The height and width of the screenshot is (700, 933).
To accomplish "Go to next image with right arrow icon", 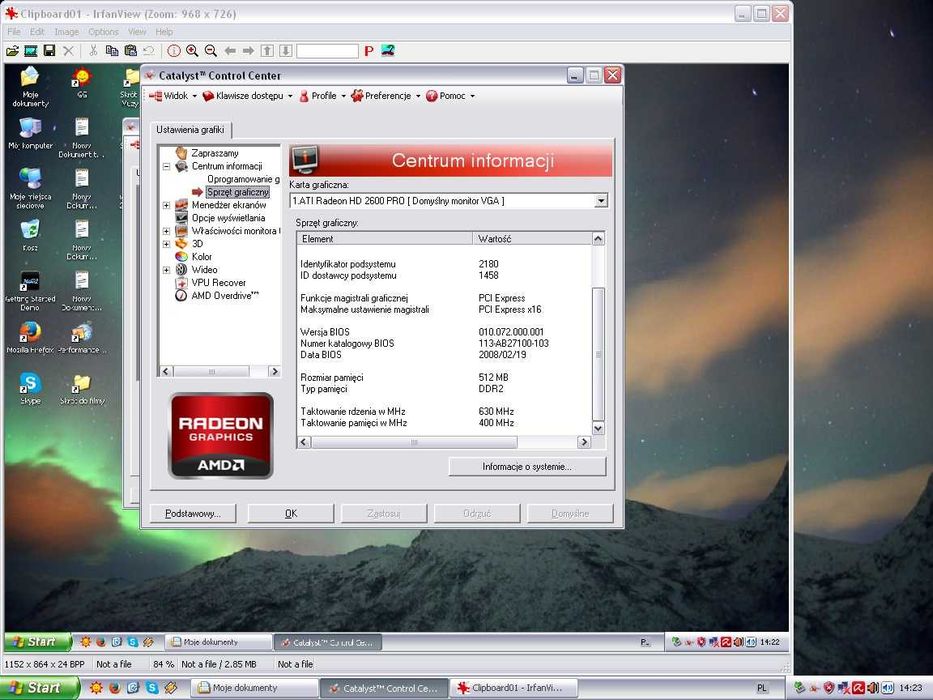I will [248, 51].
